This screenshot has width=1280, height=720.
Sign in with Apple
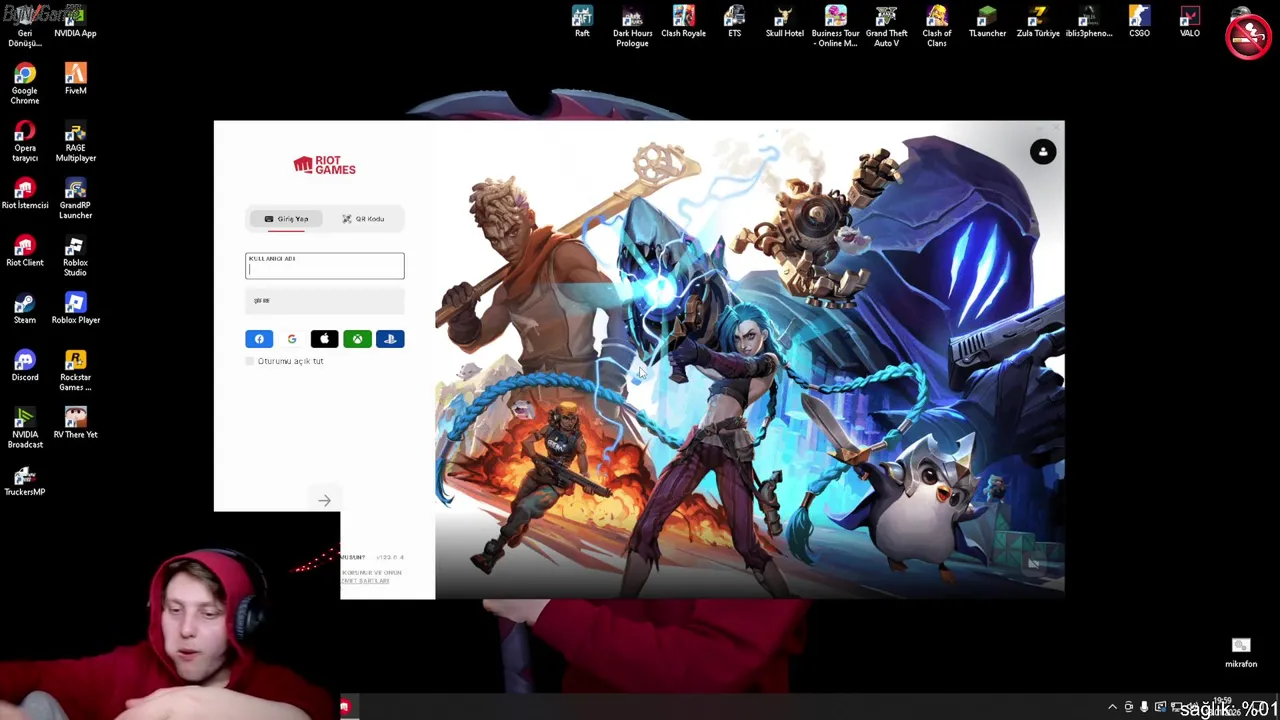point(324,339)
